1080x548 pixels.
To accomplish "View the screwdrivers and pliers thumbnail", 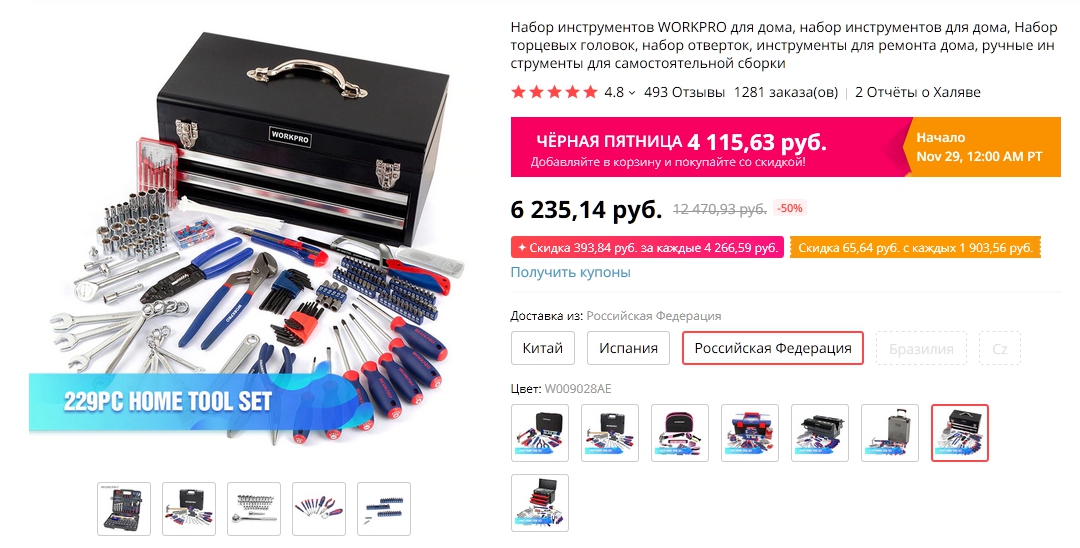I will click(319, 509).
